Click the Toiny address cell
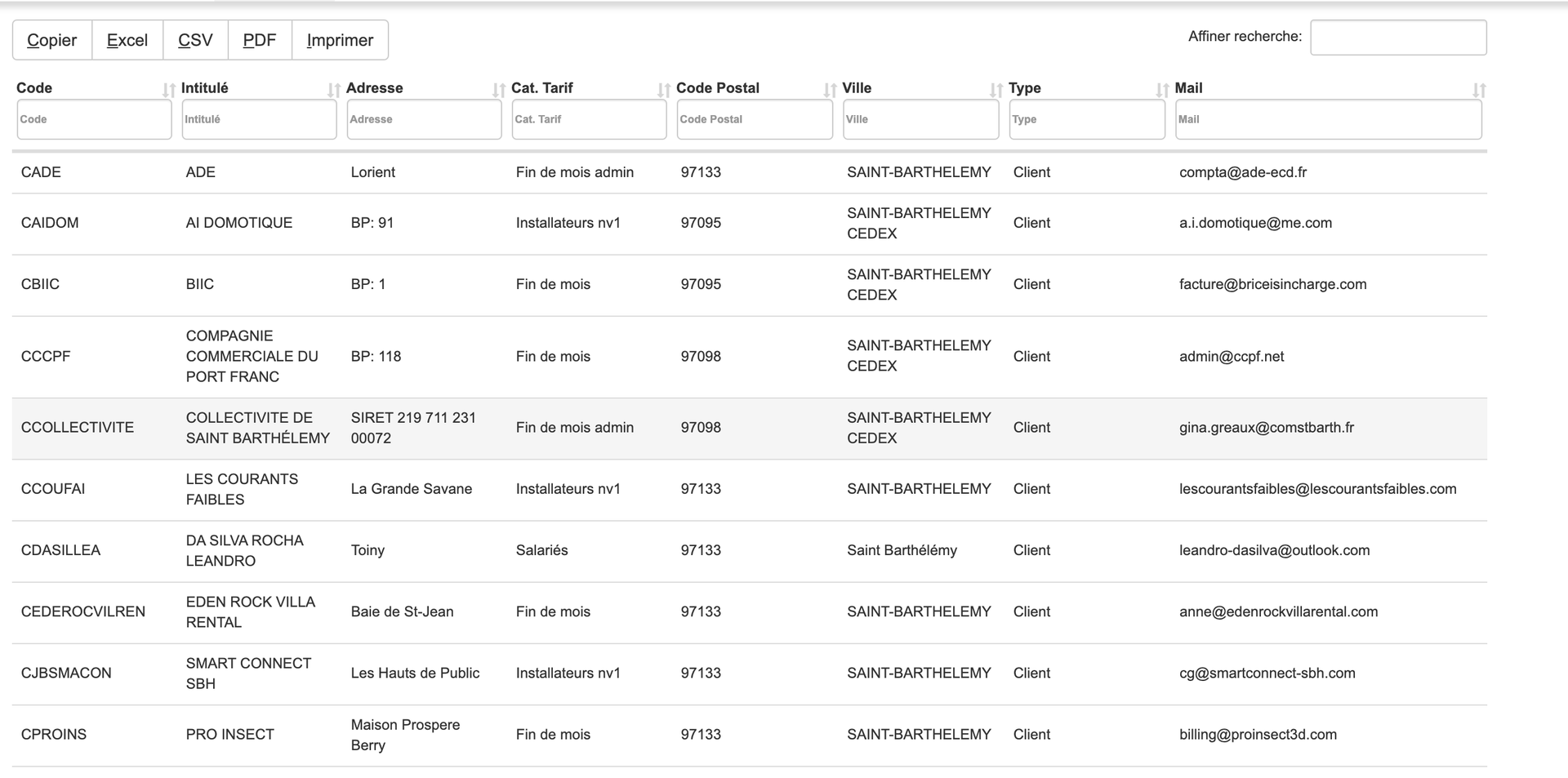This screenshot has height=778, width=1568. [367, 550]
